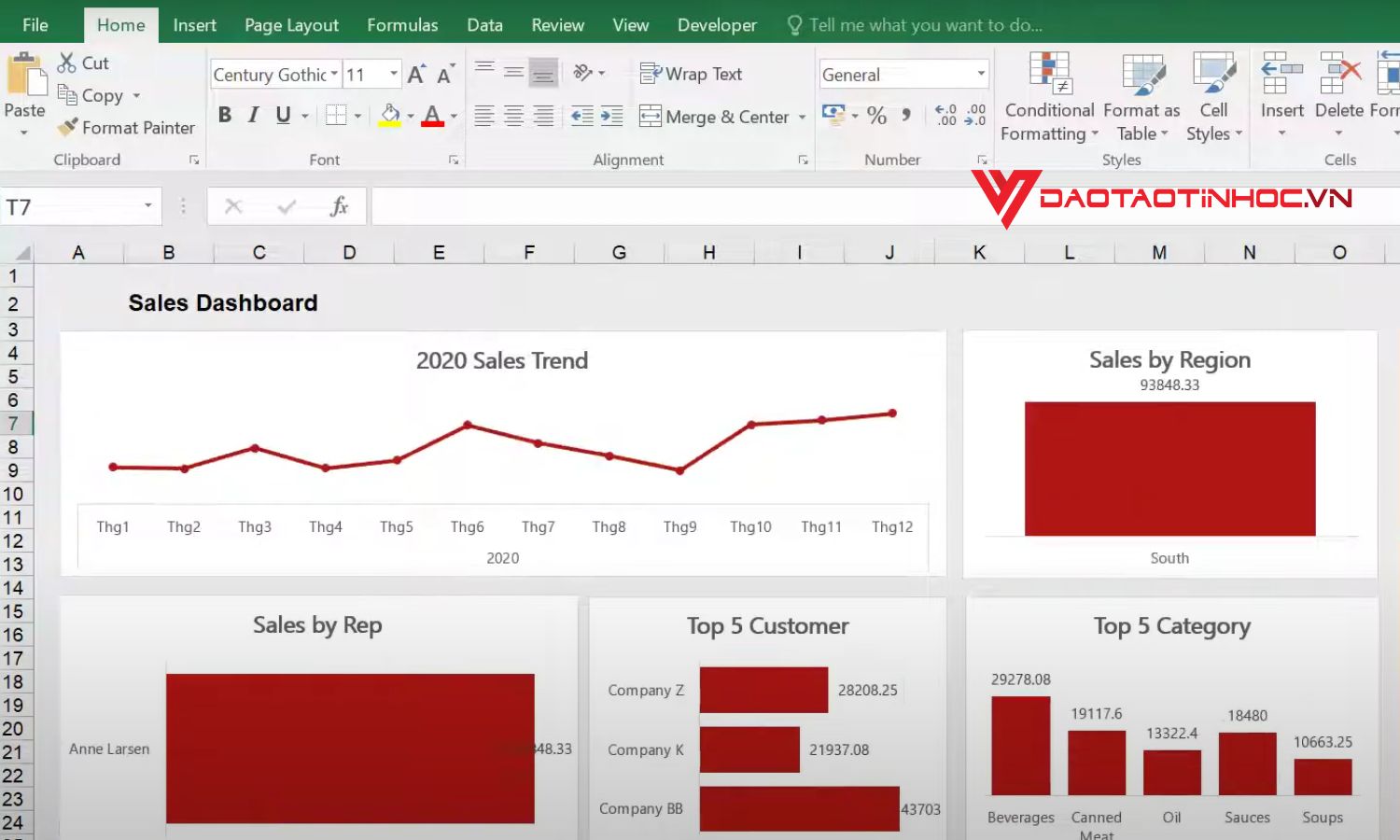Expand the Number Format dropdown showing General
The width and height of the screenshot is (1400, 840).
(982, 74)
